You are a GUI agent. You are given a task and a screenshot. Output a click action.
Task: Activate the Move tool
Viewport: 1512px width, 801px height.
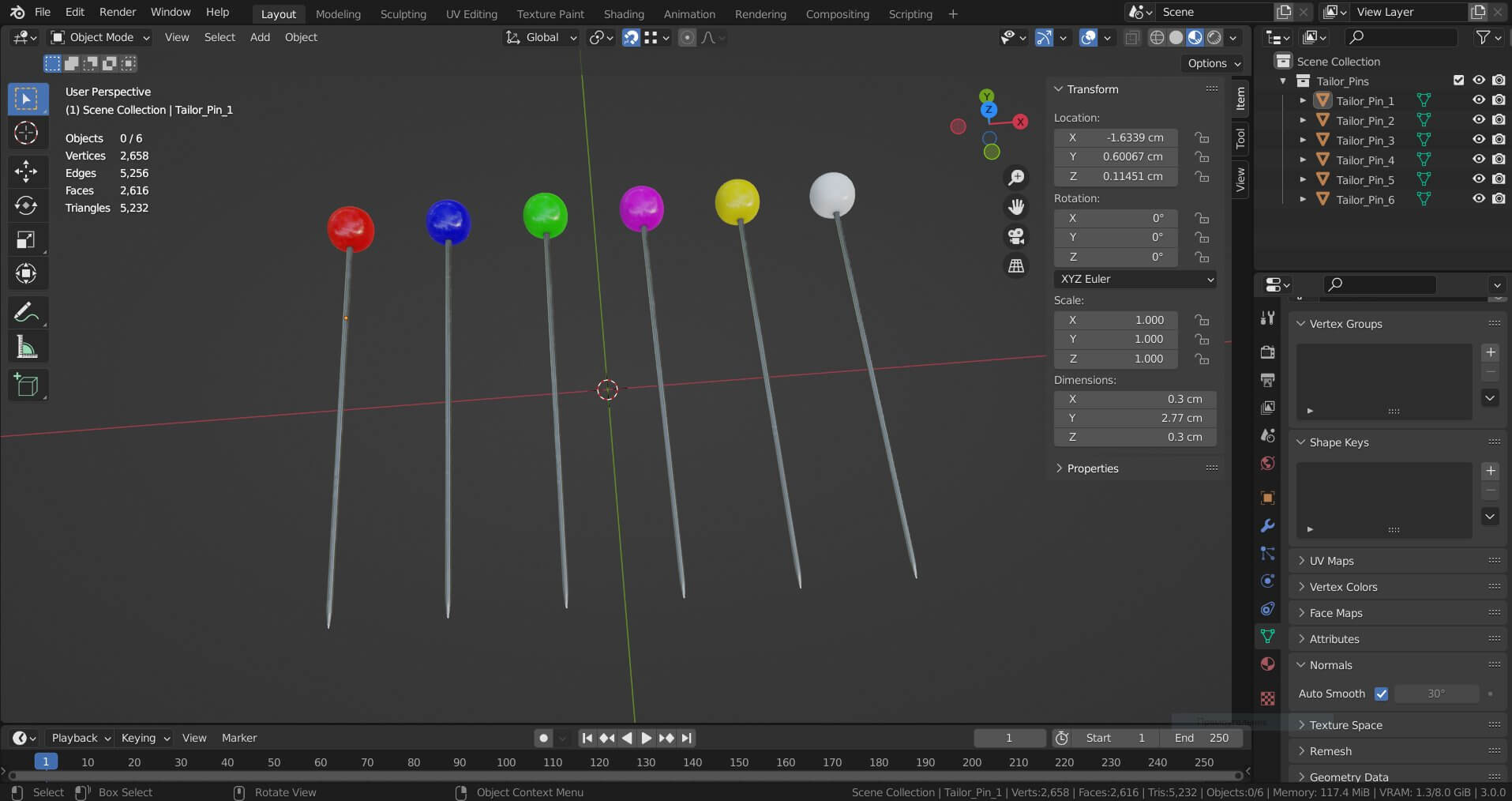coord(26,171)
